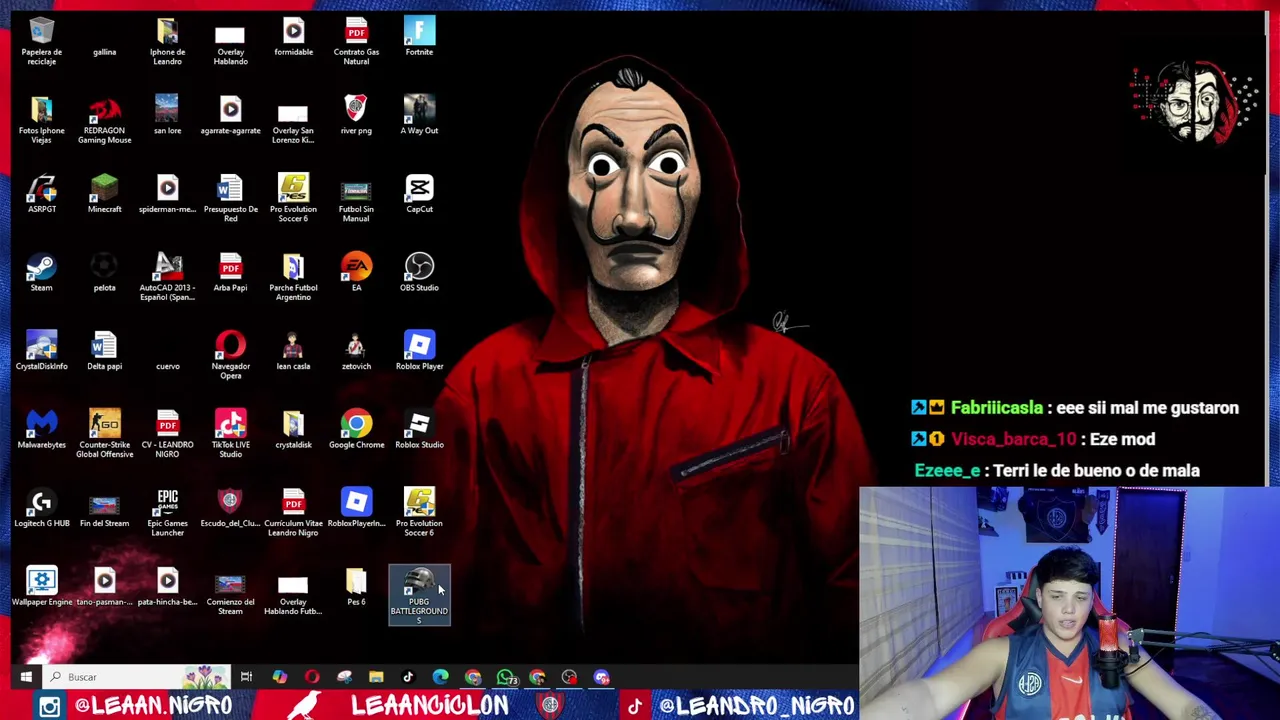Launch A Way Out game
The width and height of the screenshot is (1280, 720).
tap(419, 116)
